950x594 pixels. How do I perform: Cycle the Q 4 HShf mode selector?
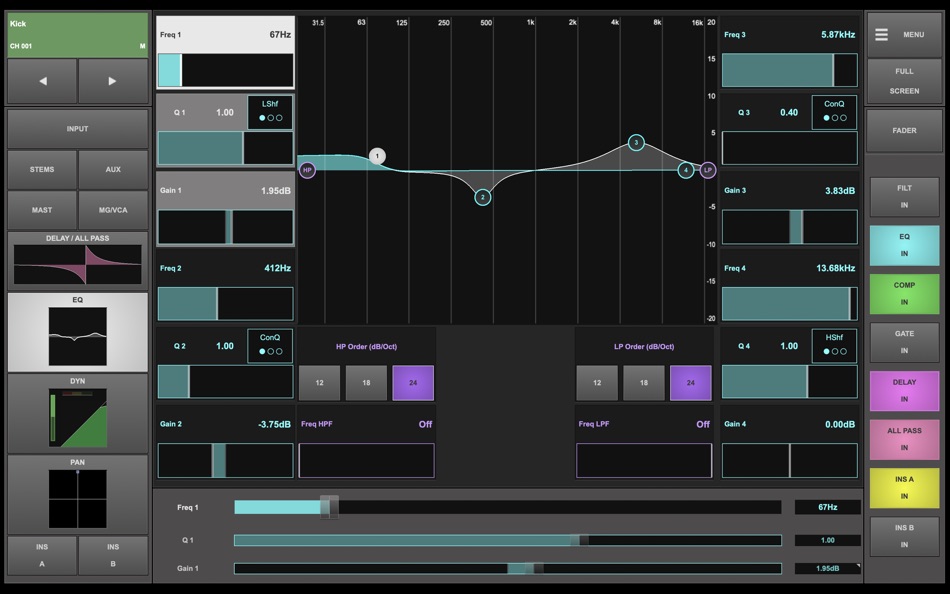point(833,346)
